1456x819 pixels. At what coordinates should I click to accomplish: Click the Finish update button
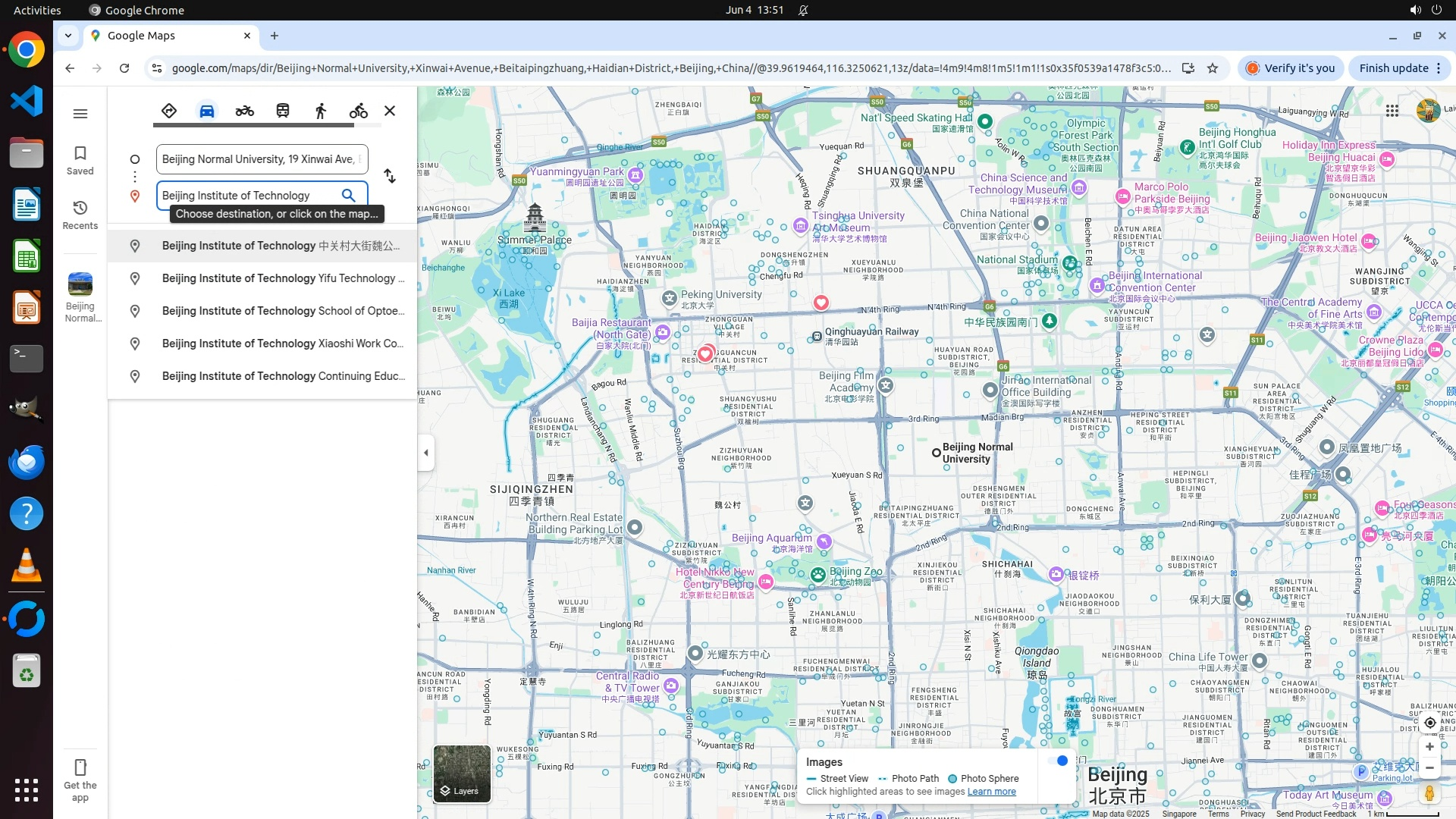1394,68
